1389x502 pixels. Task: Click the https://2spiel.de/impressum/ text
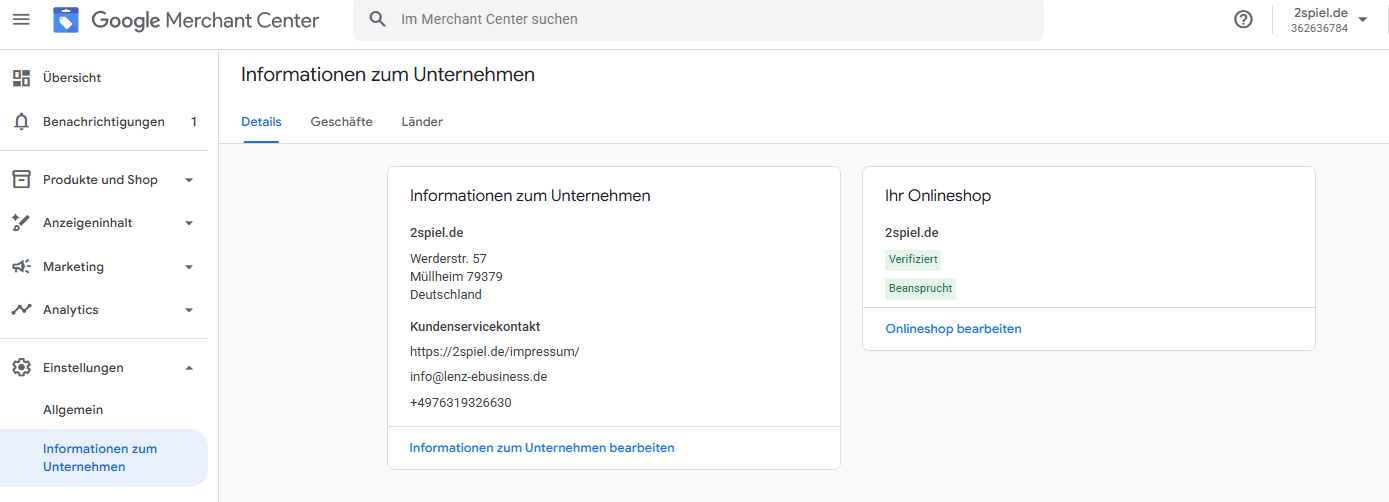494,352
